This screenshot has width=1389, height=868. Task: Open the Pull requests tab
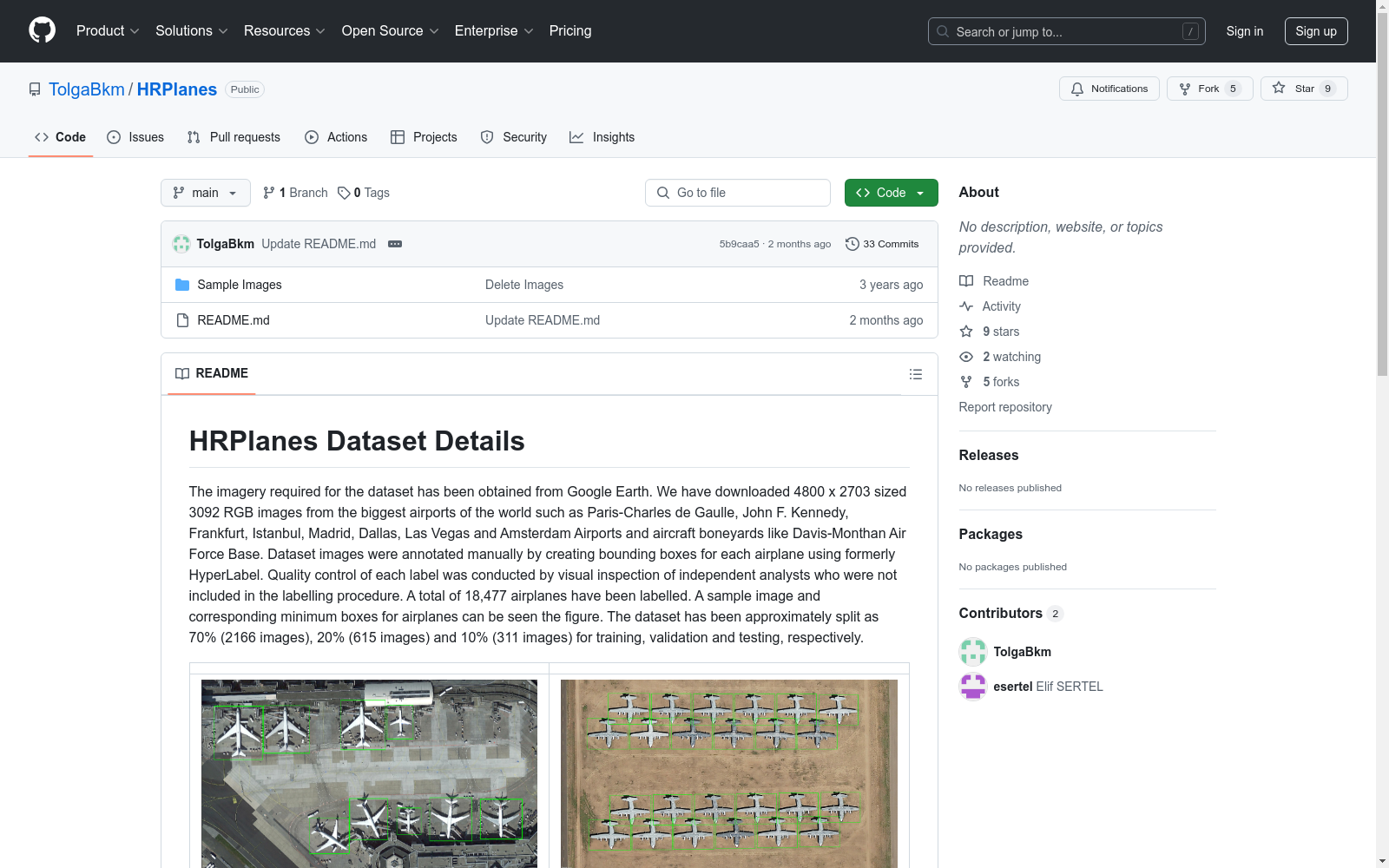click(234, 137)
